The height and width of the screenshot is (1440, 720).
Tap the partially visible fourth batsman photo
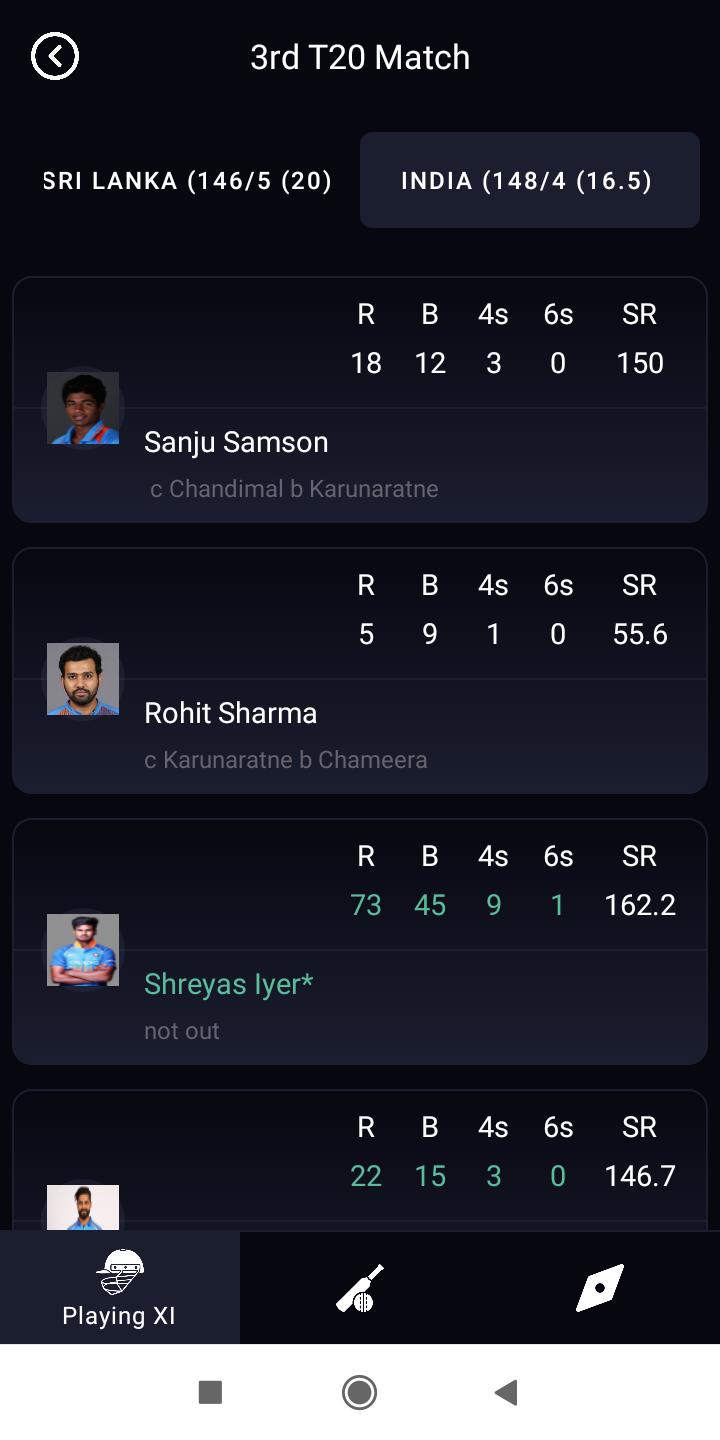point(83,1207)
